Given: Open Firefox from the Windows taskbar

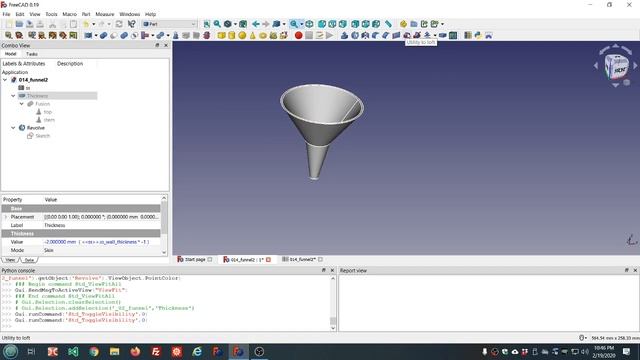Looking at the screenshot, I should pos(135,351).
